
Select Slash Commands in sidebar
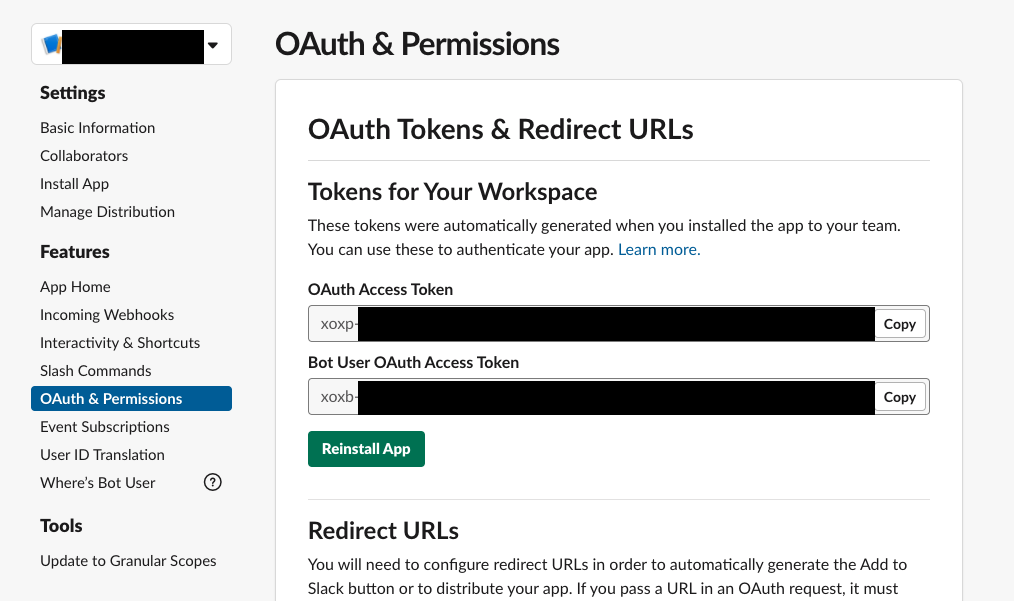(x=96, y=371)
